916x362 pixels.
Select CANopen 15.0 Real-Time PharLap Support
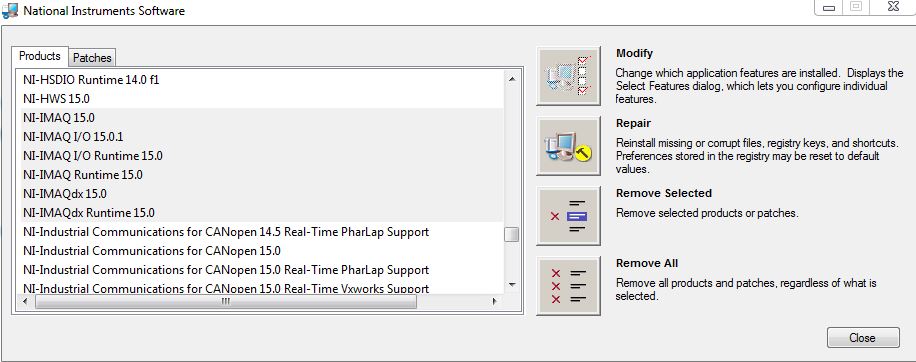click(x=262, y=270)
